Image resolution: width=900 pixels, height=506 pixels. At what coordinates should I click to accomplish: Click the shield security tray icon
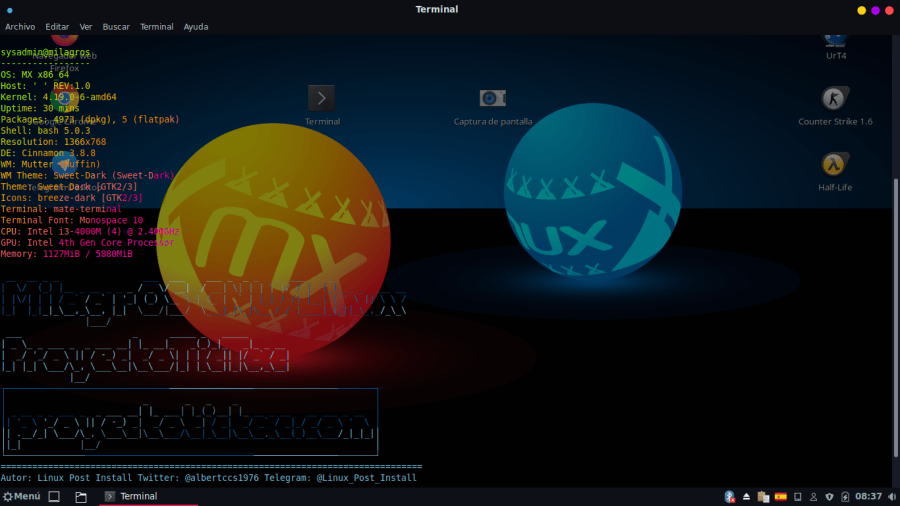(829, 496)
